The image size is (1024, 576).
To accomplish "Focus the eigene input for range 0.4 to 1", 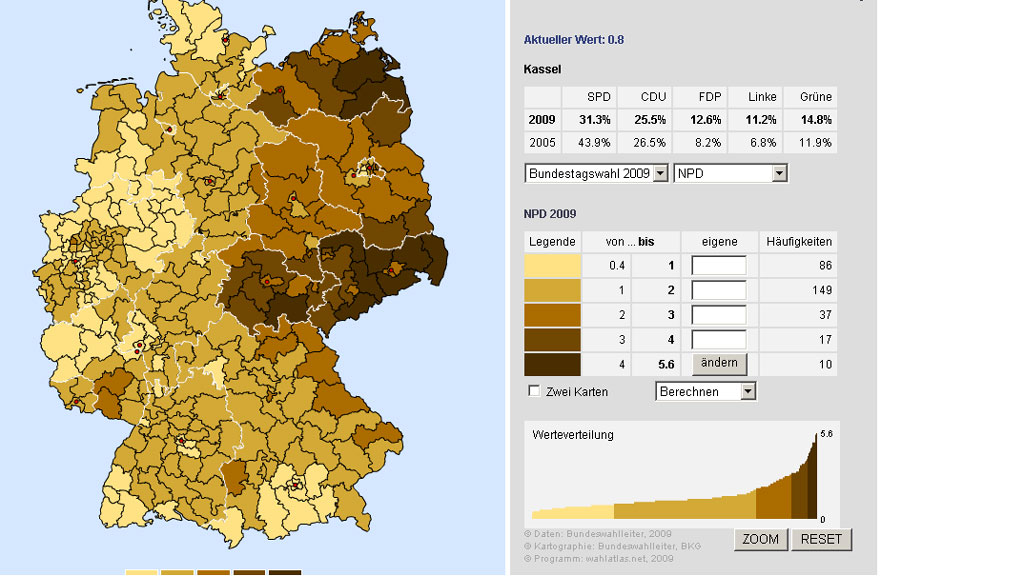I will (x=719, y=266).
